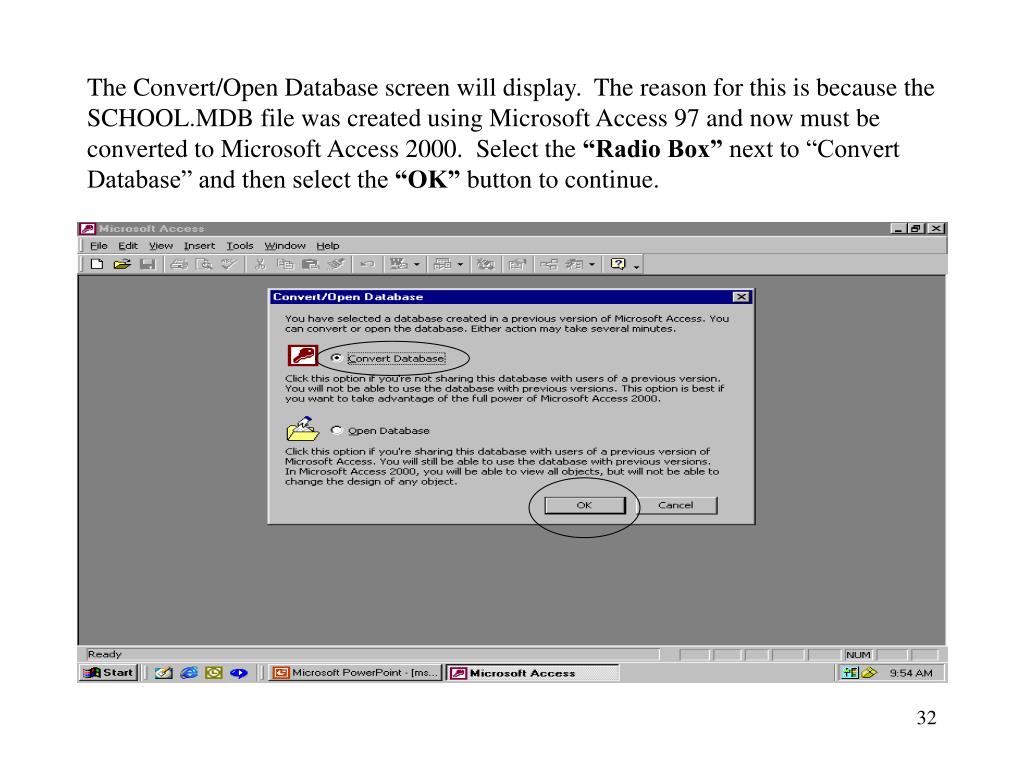Click the Microsoft Access taskbar button
Screen dimensions: 1024x768
tap(532, 673)
